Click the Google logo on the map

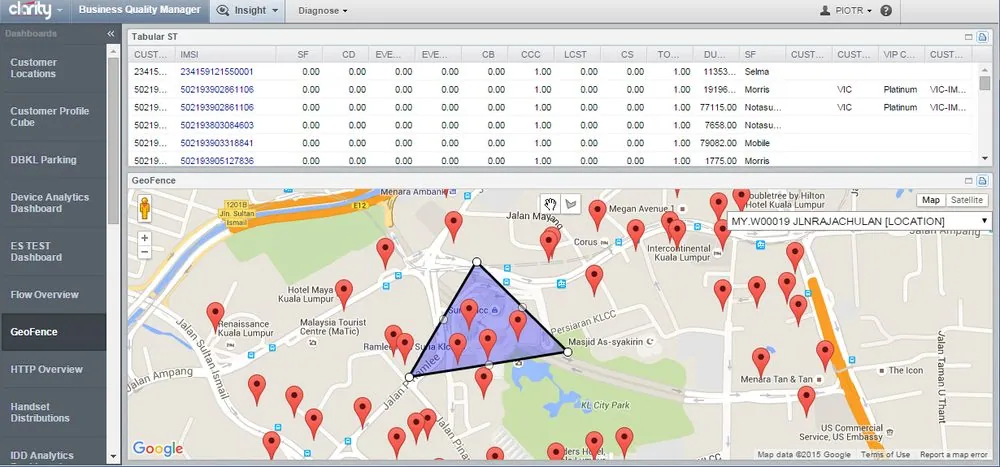pyautogui.click(x=158, y=449)
